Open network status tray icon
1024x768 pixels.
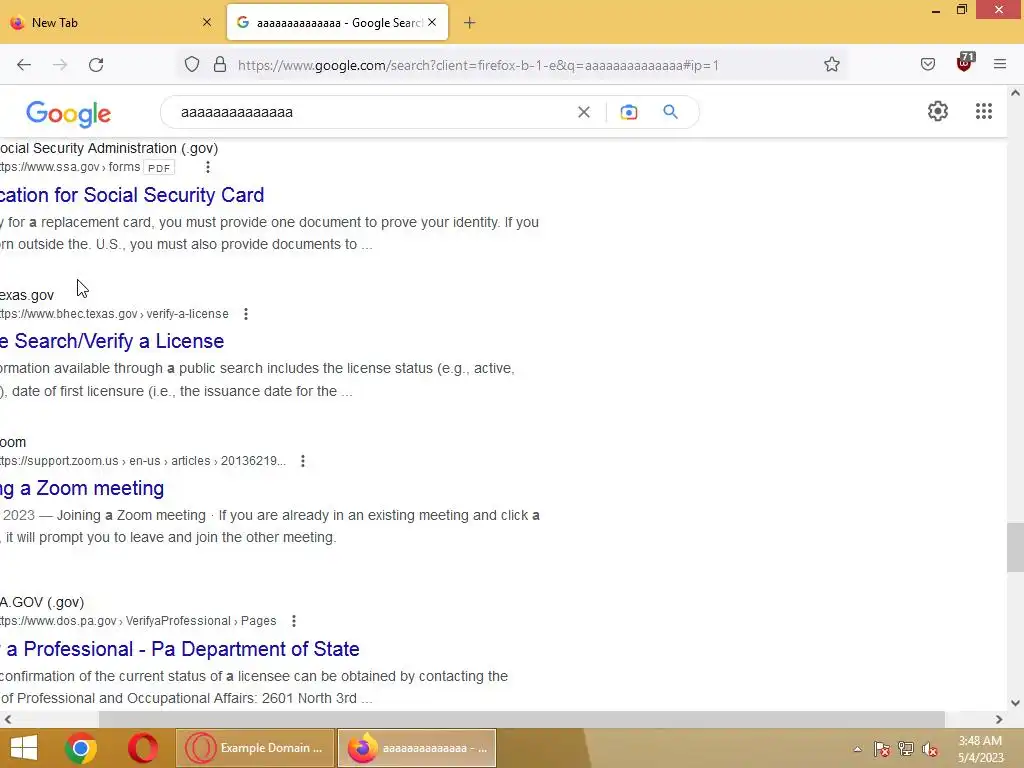tap(906, 749)
